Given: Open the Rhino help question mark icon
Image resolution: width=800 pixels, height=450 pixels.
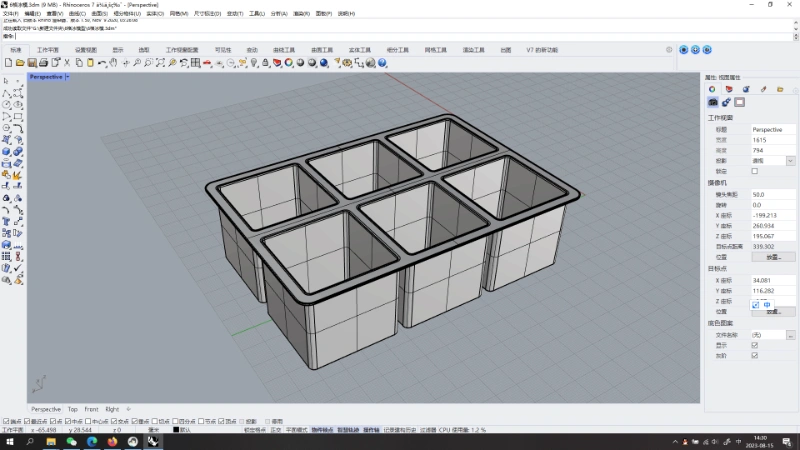Looking at the screenshot, I should point(382,62).
